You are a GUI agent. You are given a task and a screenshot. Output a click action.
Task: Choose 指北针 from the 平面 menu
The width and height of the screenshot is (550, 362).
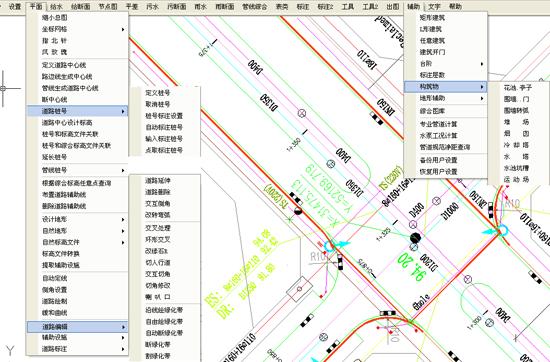54,41
